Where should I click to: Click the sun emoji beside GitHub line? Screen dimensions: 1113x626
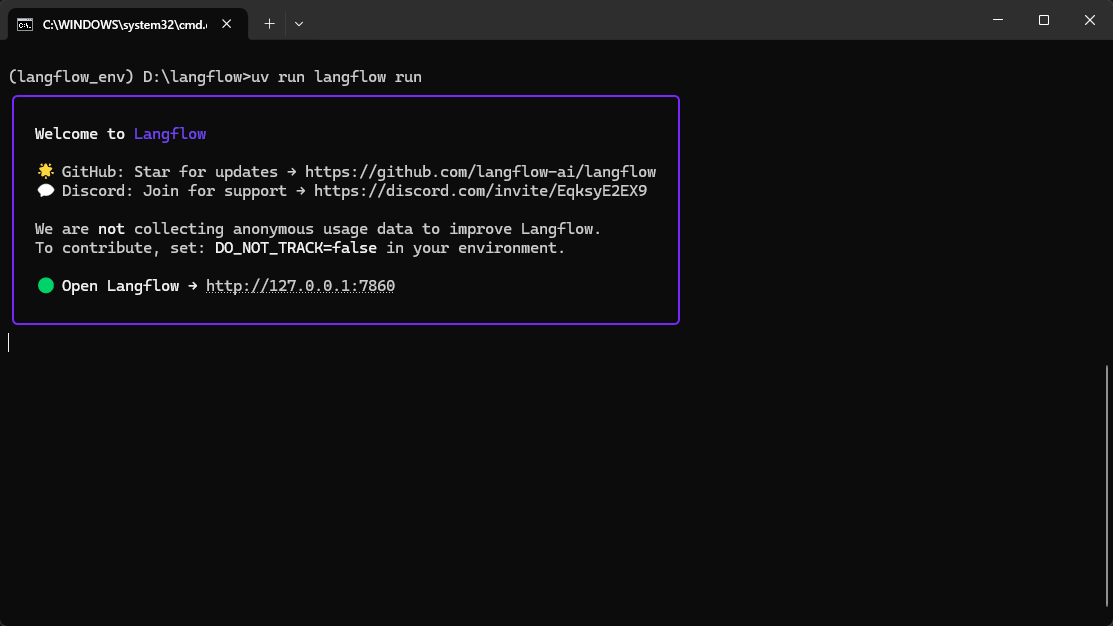coord(45,170)
